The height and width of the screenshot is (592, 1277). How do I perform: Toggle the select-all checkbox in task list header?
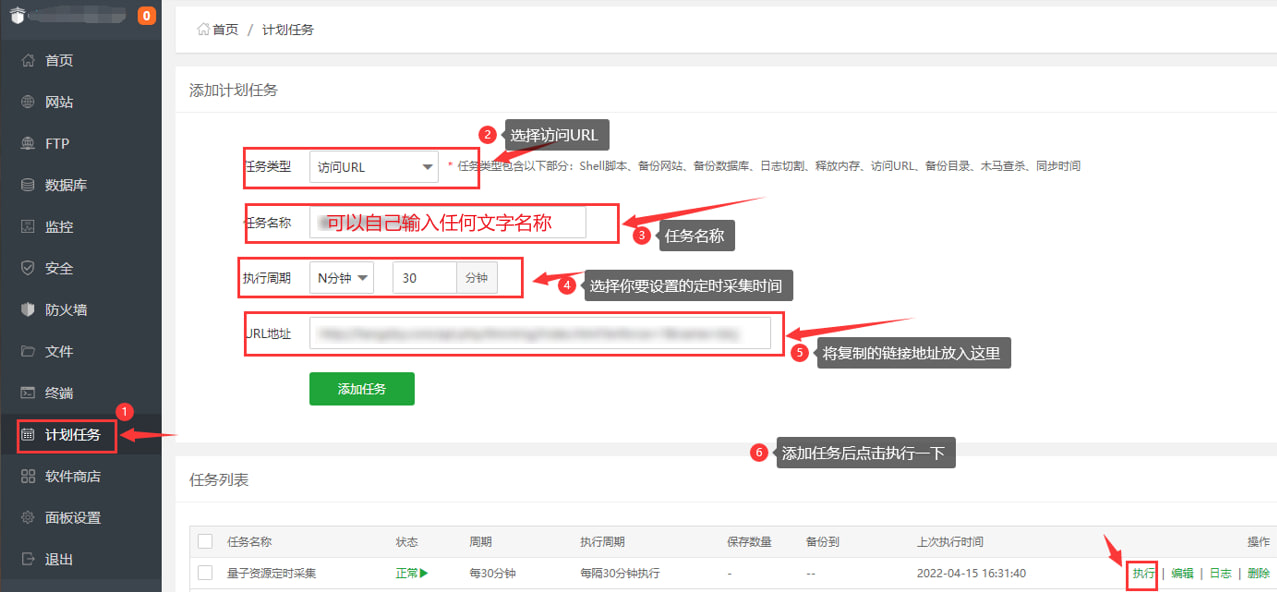(x=205, y=542)
